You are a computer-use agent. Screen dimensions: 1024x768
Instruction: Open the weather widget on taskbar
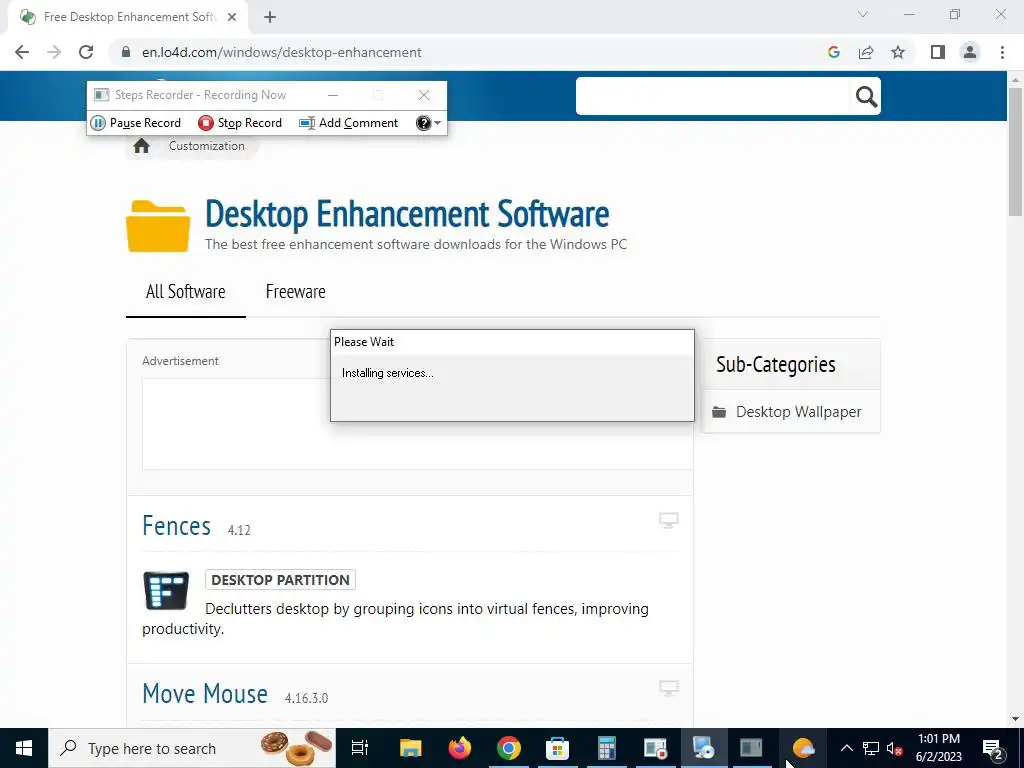803,748
